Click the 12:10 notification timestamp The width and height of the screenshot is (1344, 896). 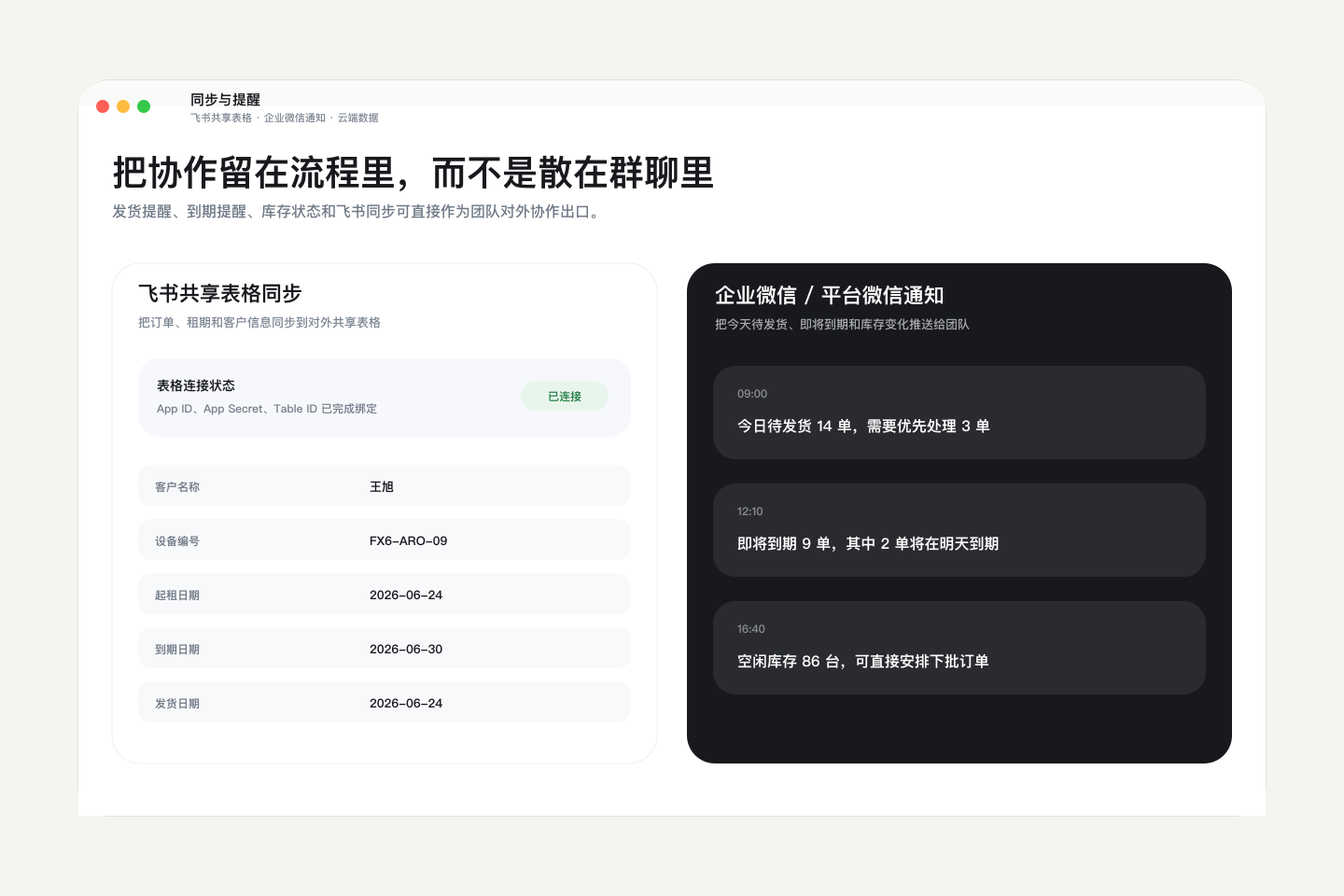(750, 511)
